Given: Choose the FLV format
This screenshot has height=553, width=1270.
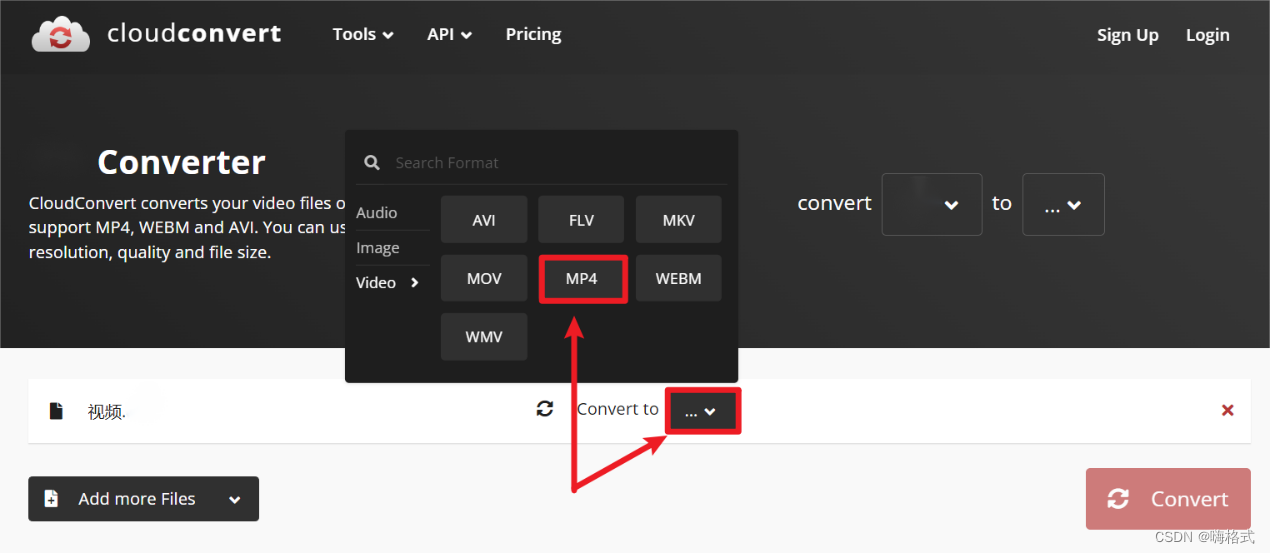Looking at the screenshot, I should click(x=581, y=220).
